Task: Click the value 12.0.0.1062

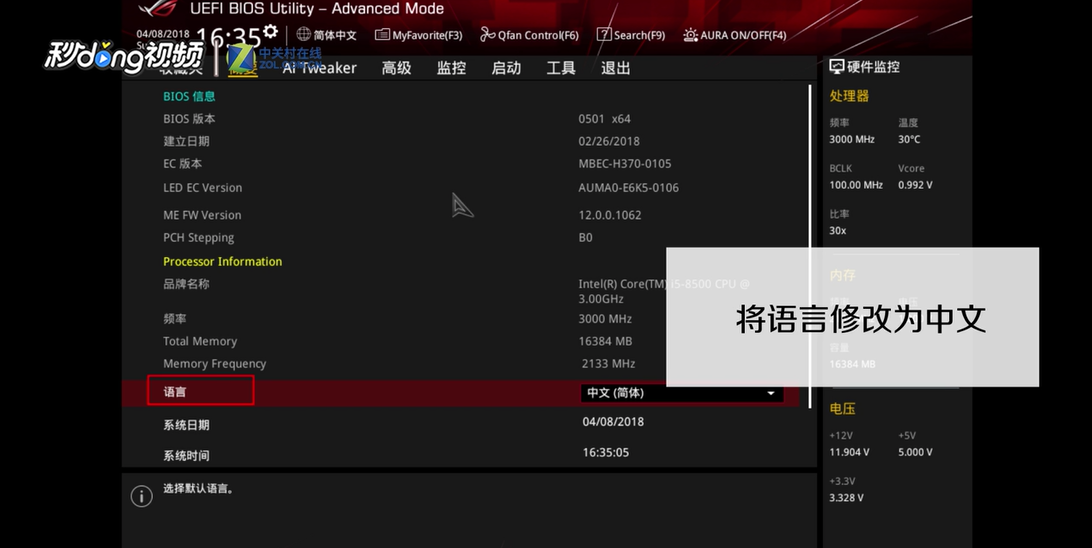Action: click(609, 215)
